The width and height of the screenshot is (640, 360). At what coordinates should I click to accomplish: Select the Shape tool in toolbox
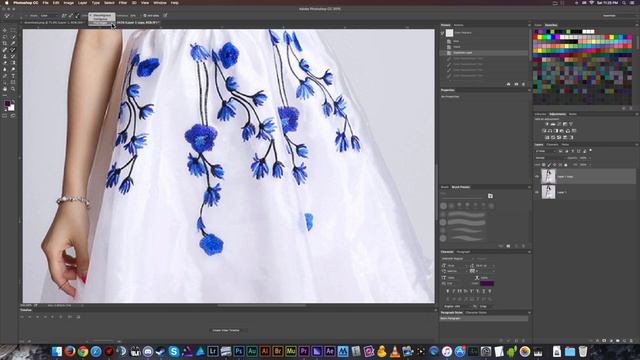[x=13, y=82]
